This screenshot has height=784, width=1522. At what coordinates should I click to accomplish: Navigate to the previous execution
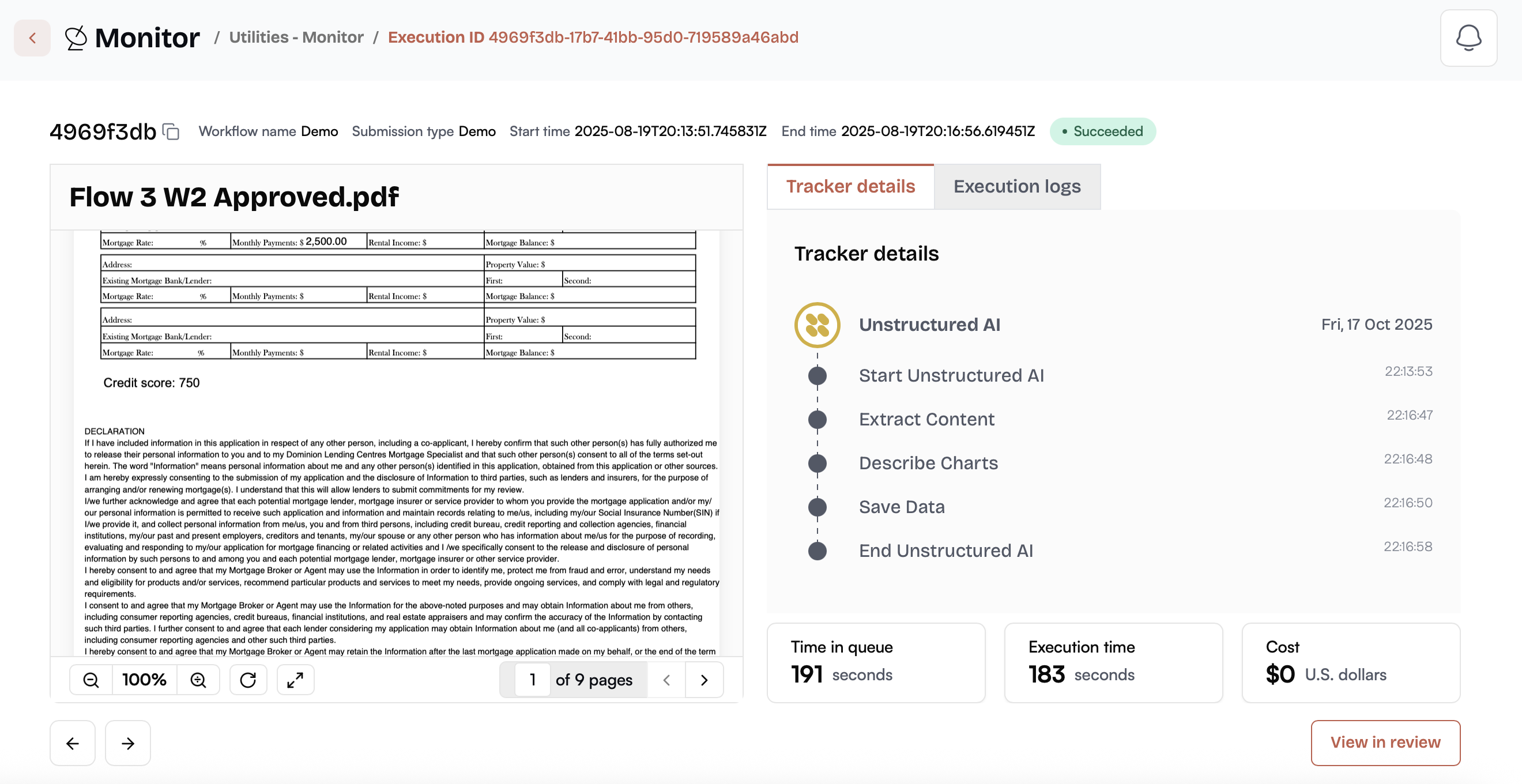point(73,743)
